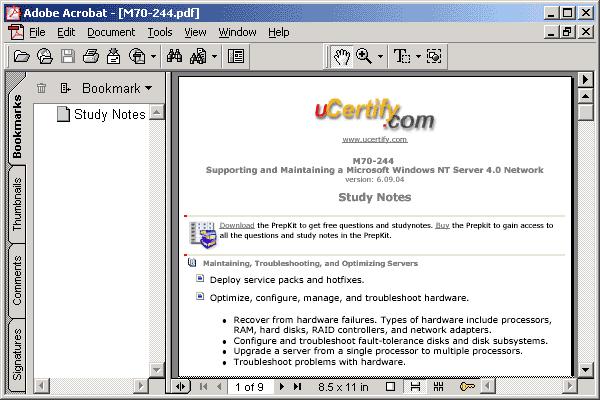Switch to the Bookmarks tab
This screenshot has width=600, height=400.
pos(17,126)
